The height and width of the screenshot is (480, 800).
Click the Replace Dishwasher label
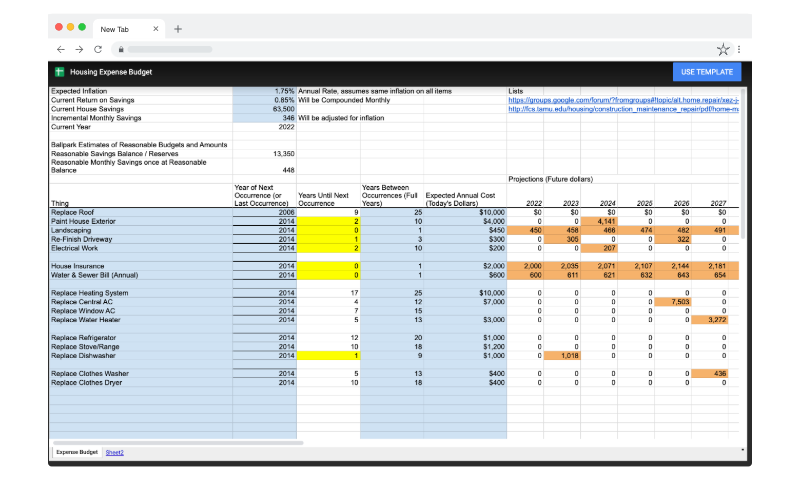click(83, 356)
